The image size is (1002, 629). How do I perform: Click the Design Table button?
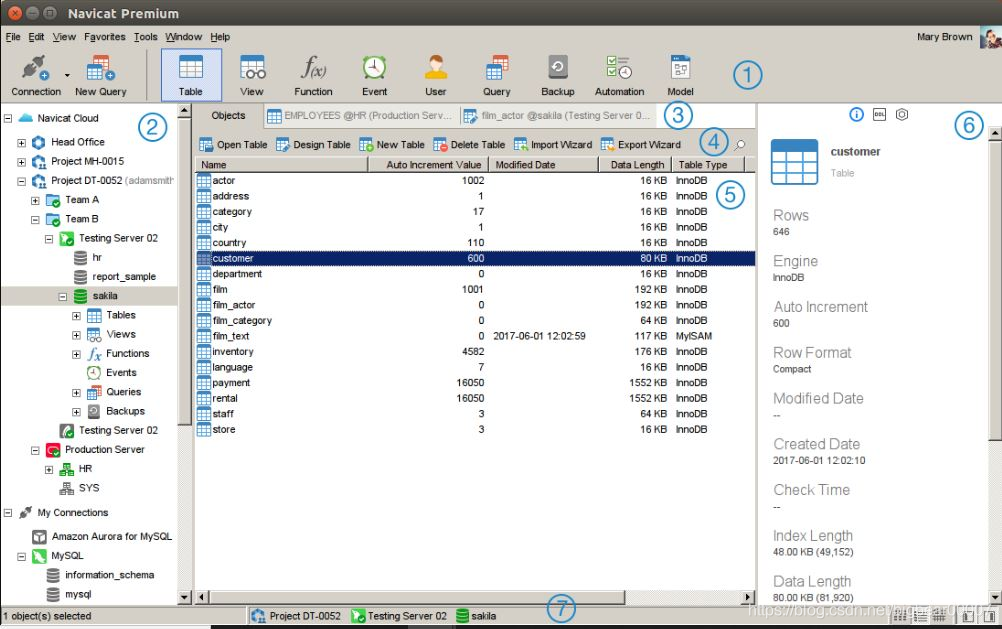pyautogui.click(x=313, y=145)
